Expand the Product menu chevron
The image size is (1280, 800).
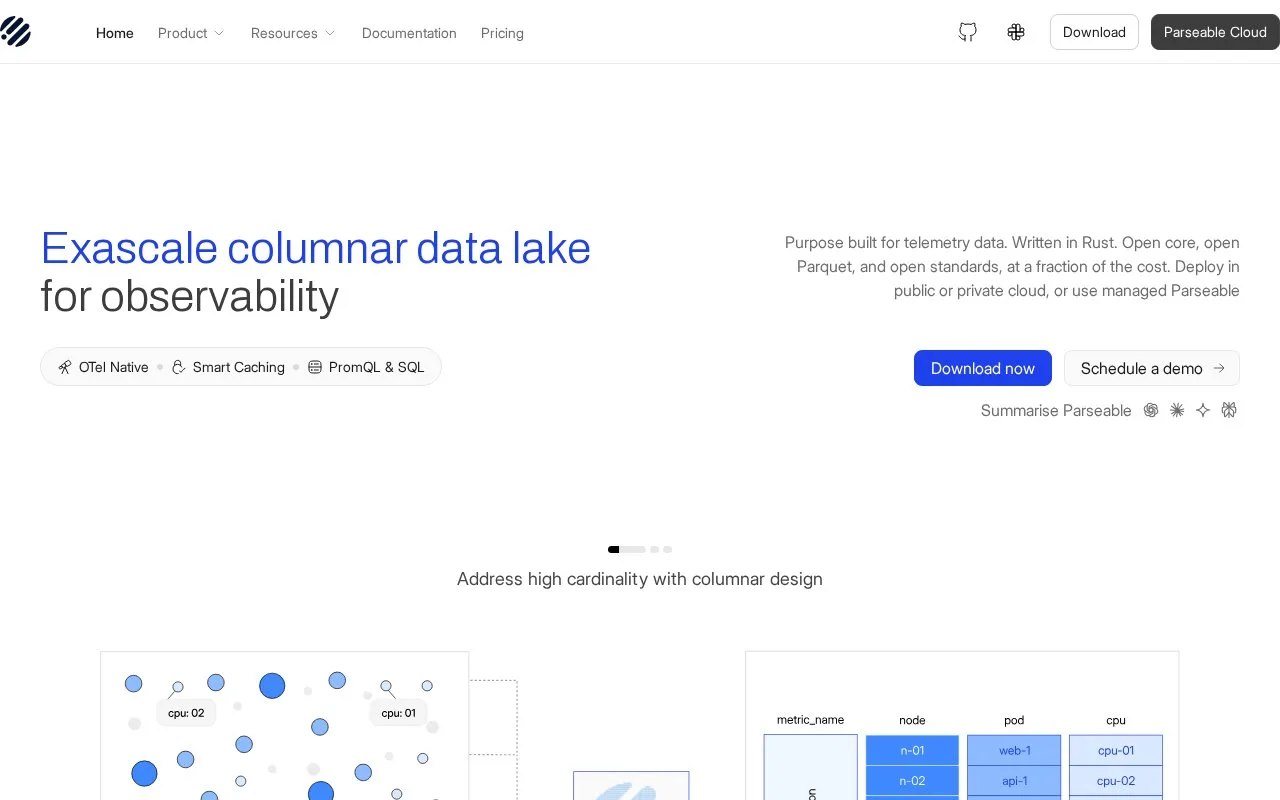point(219,33)
